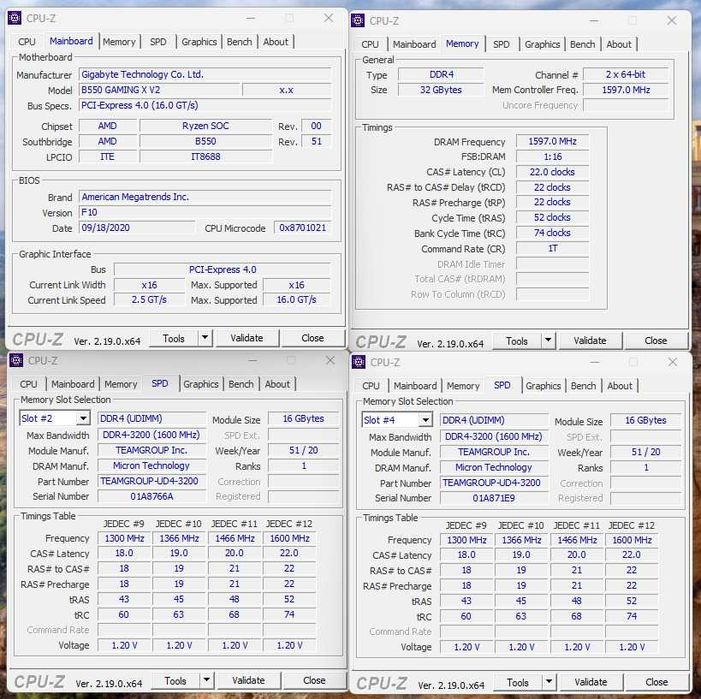The height and width of the screenshot is (699, 701).
Task: Click CPU-Z app icon in Memory window title
Action: [358, 20]
